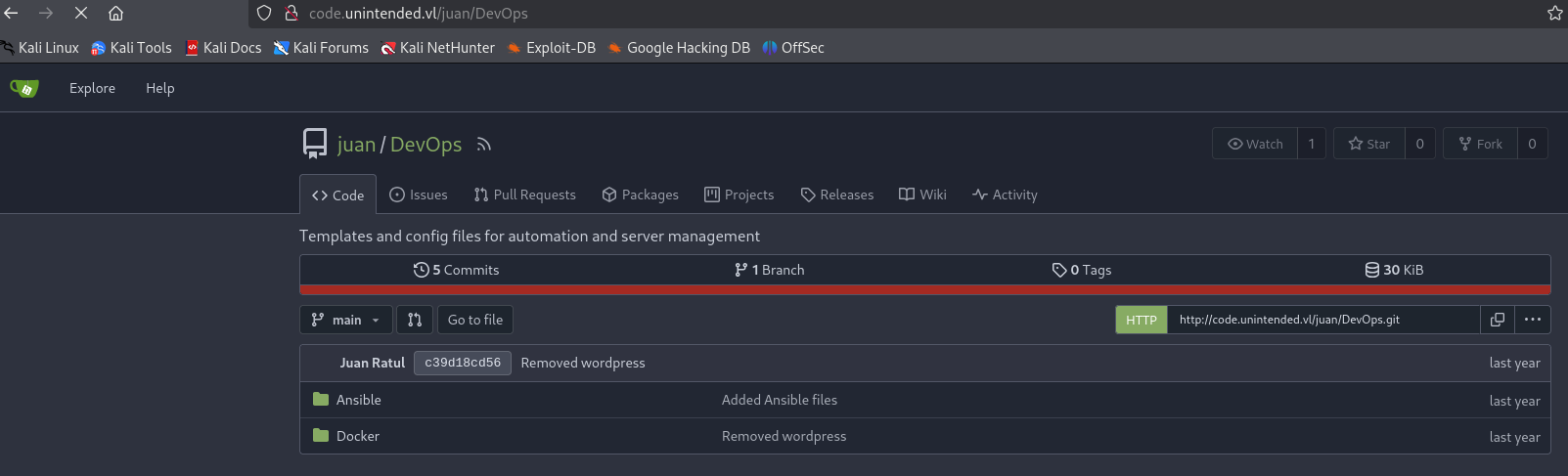Click the compare branches icon button

[415, 320]
